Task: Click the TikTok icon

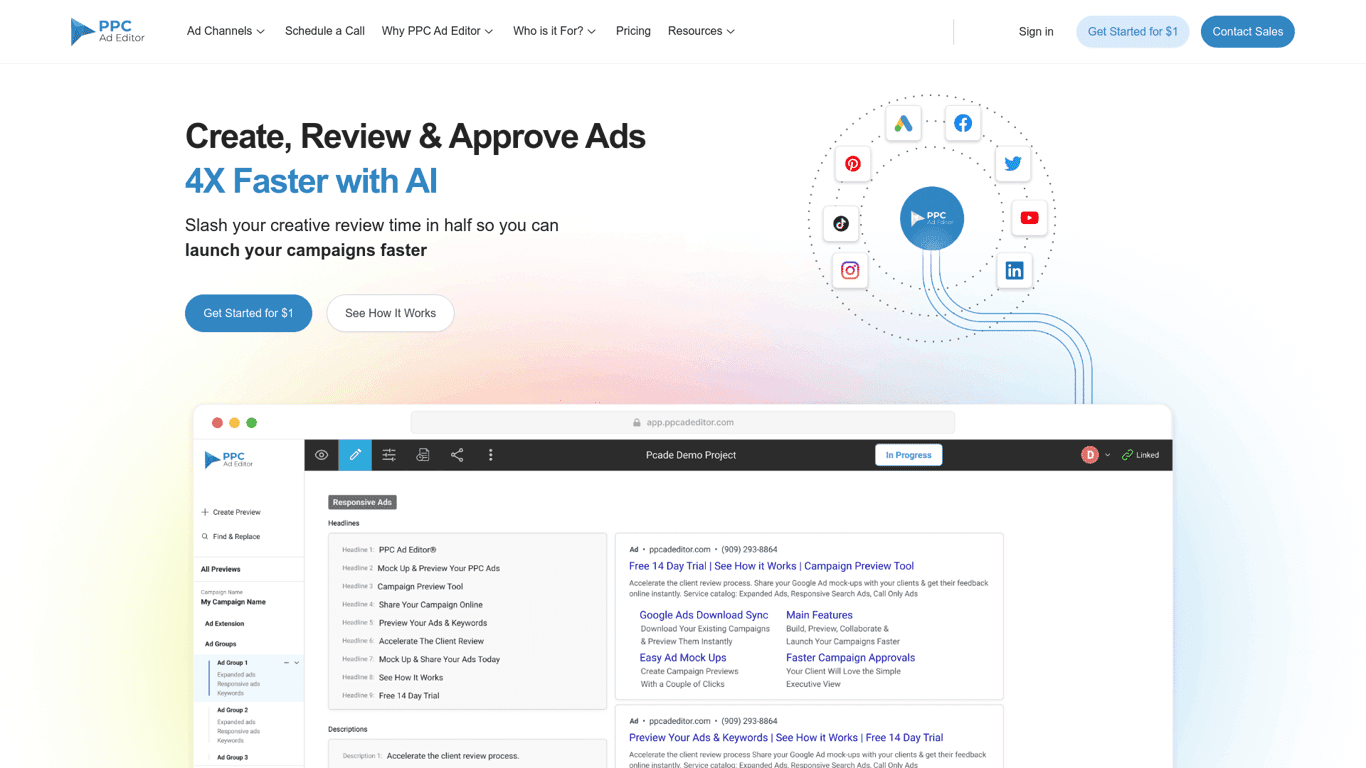Action: tap(841, 223)
